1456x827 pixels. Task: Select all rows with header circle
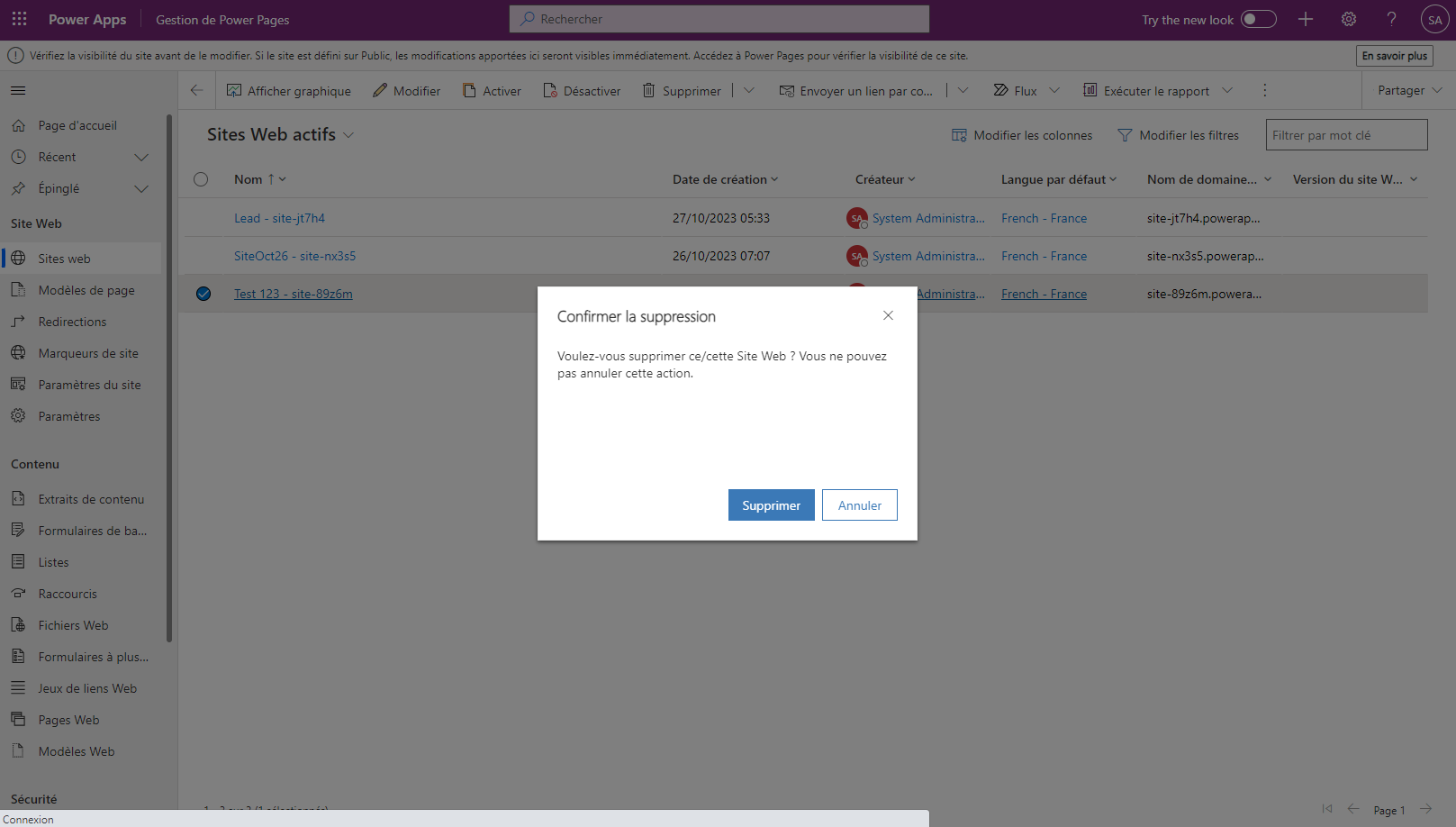201,179
